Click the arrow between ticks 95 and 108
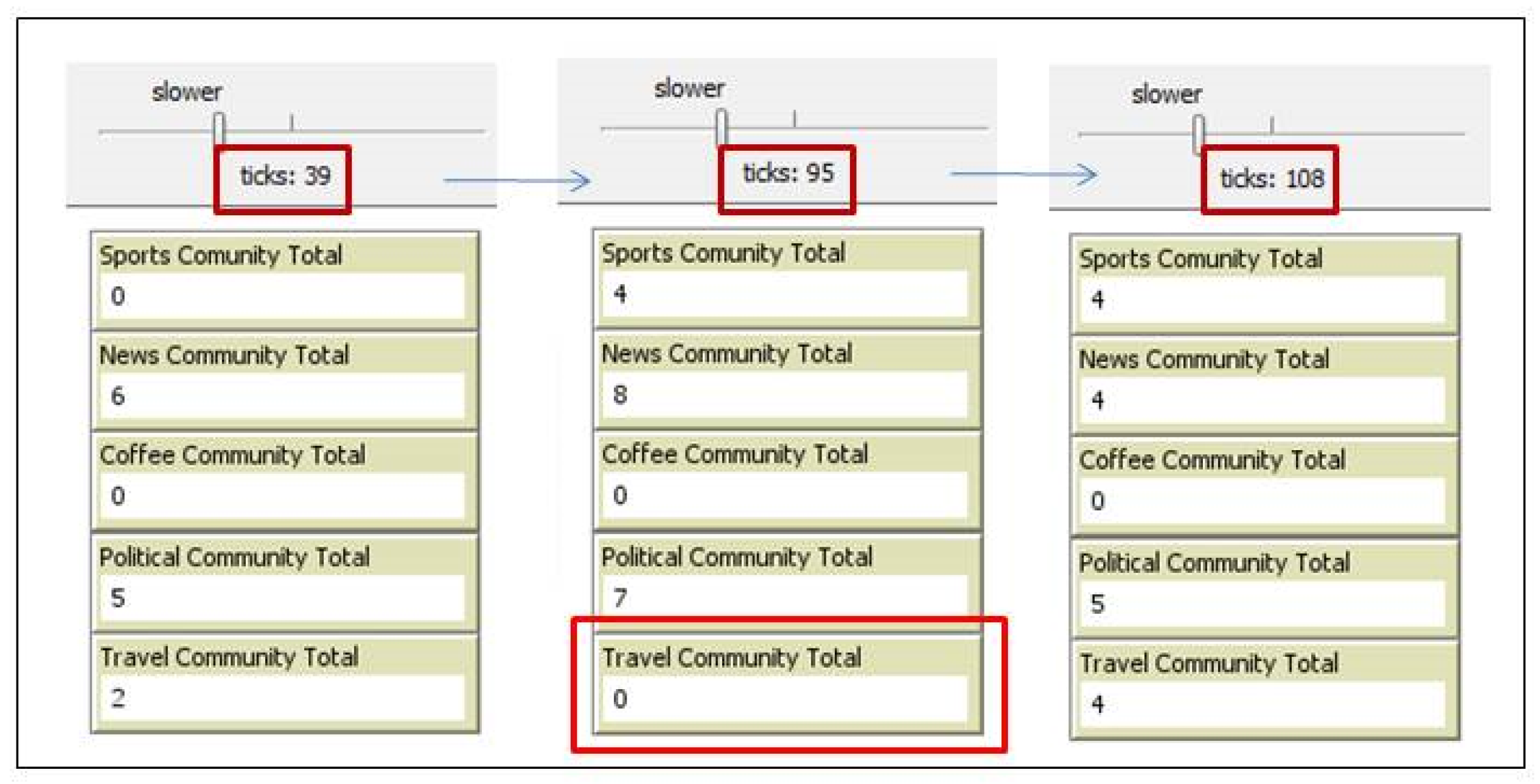The width and height of the screenshot is (1540, 784). (1023, 175)
